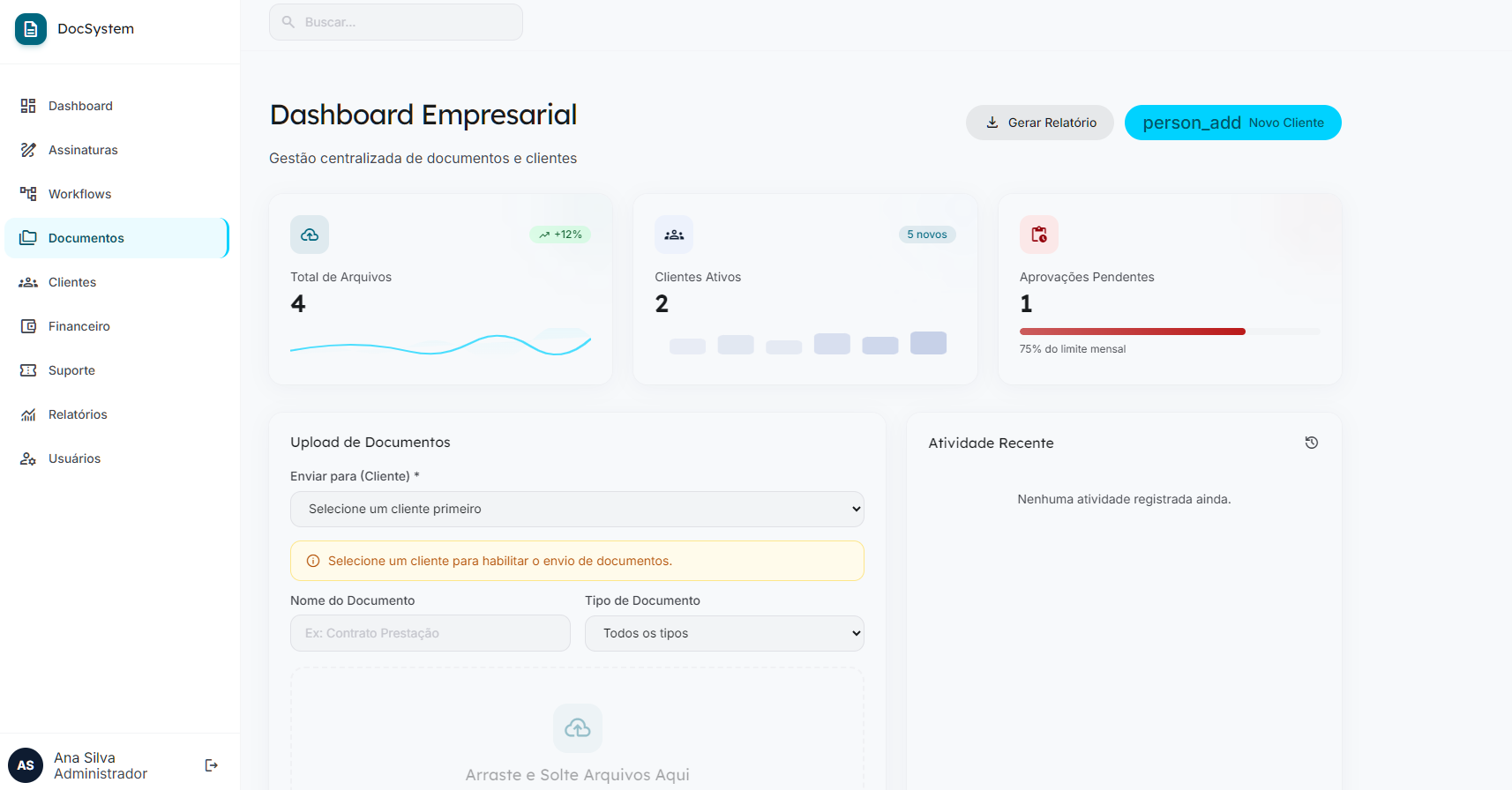Open Relatórios from the sidebar

click(x=116, y=414)
